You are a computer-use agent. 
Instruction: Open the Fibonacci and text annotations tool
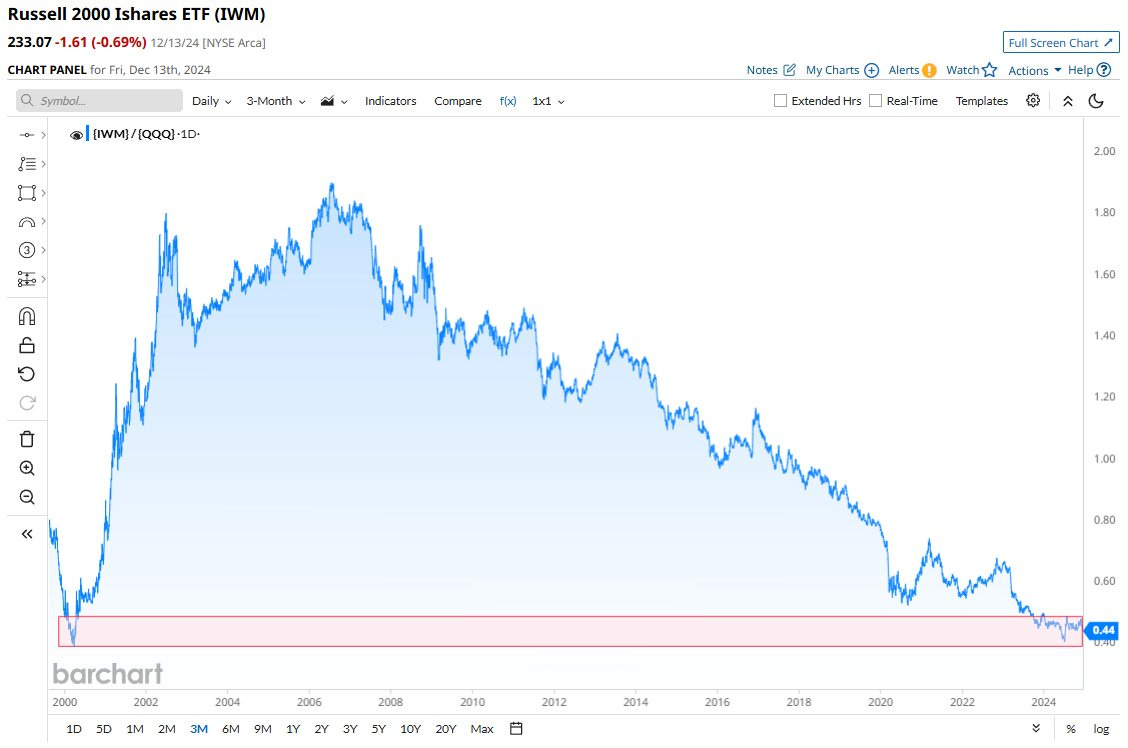27,164
